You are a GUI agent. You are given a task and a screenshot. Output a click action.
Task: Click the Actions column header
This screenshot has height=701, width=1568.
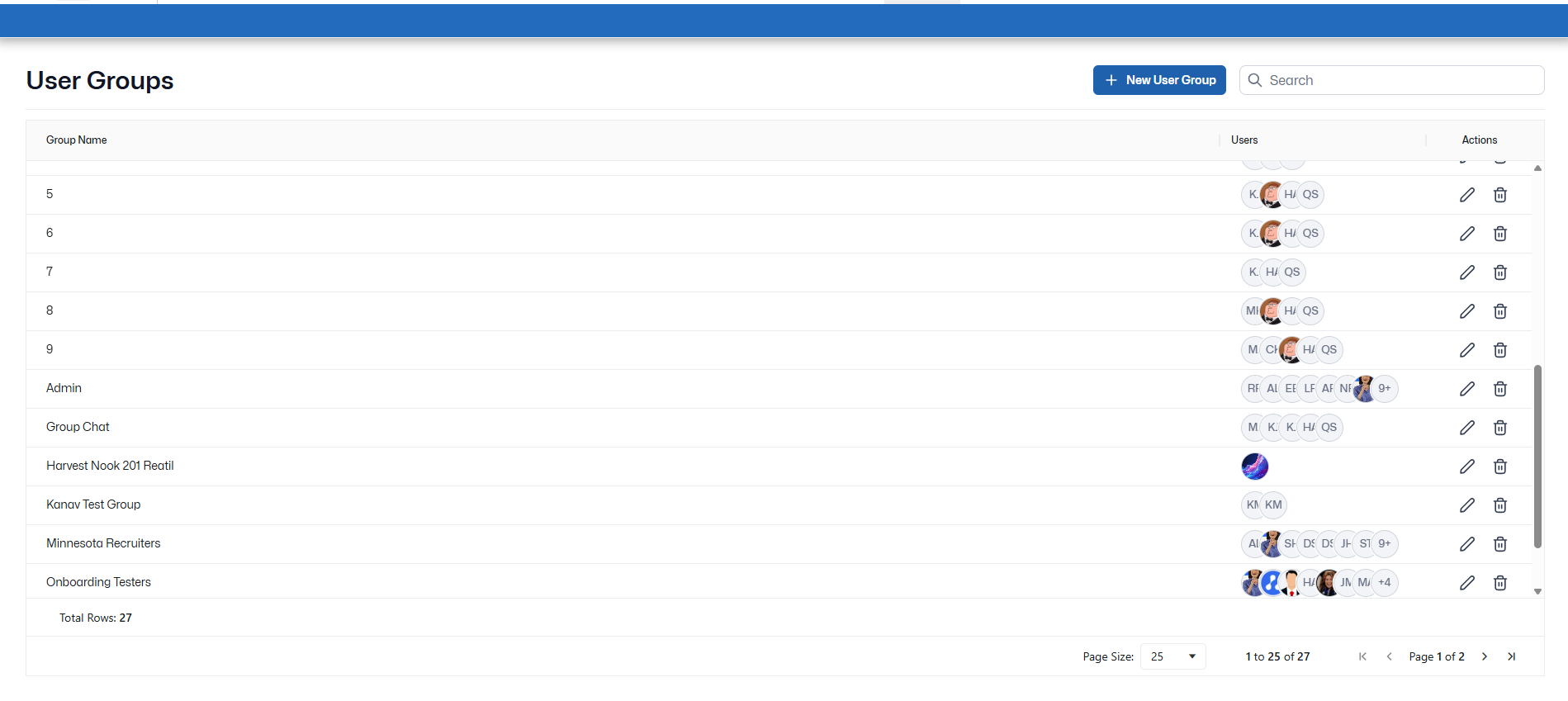1480,140
